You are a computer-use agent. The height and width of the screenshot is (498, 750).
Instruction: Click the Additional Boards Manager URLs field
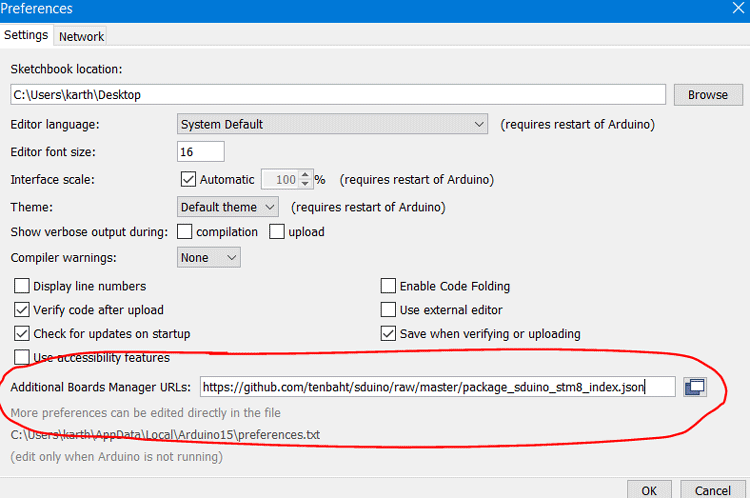pos(437,387)
